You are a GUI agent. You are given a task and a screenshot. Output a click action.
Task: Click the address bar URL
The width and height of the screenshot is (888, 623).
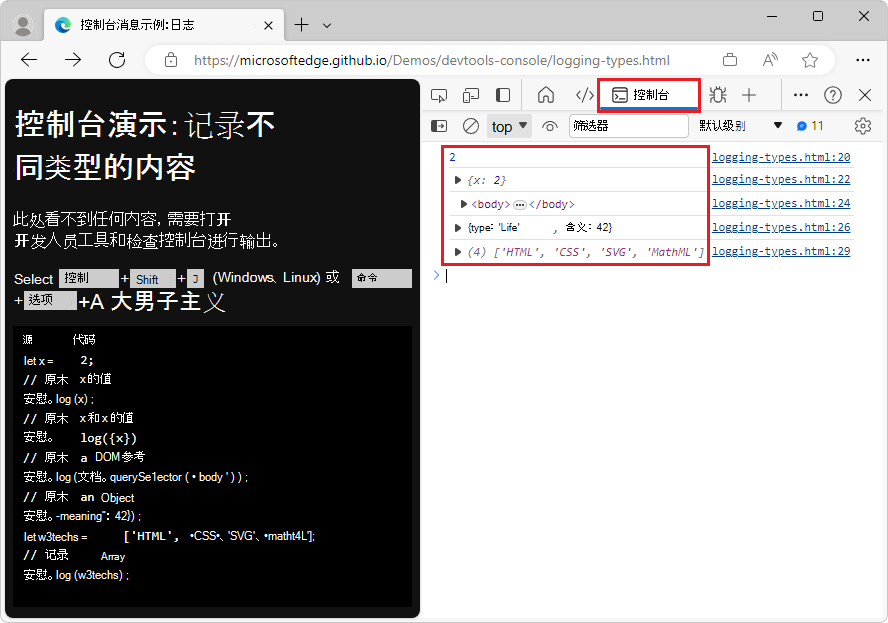(432, 60)
